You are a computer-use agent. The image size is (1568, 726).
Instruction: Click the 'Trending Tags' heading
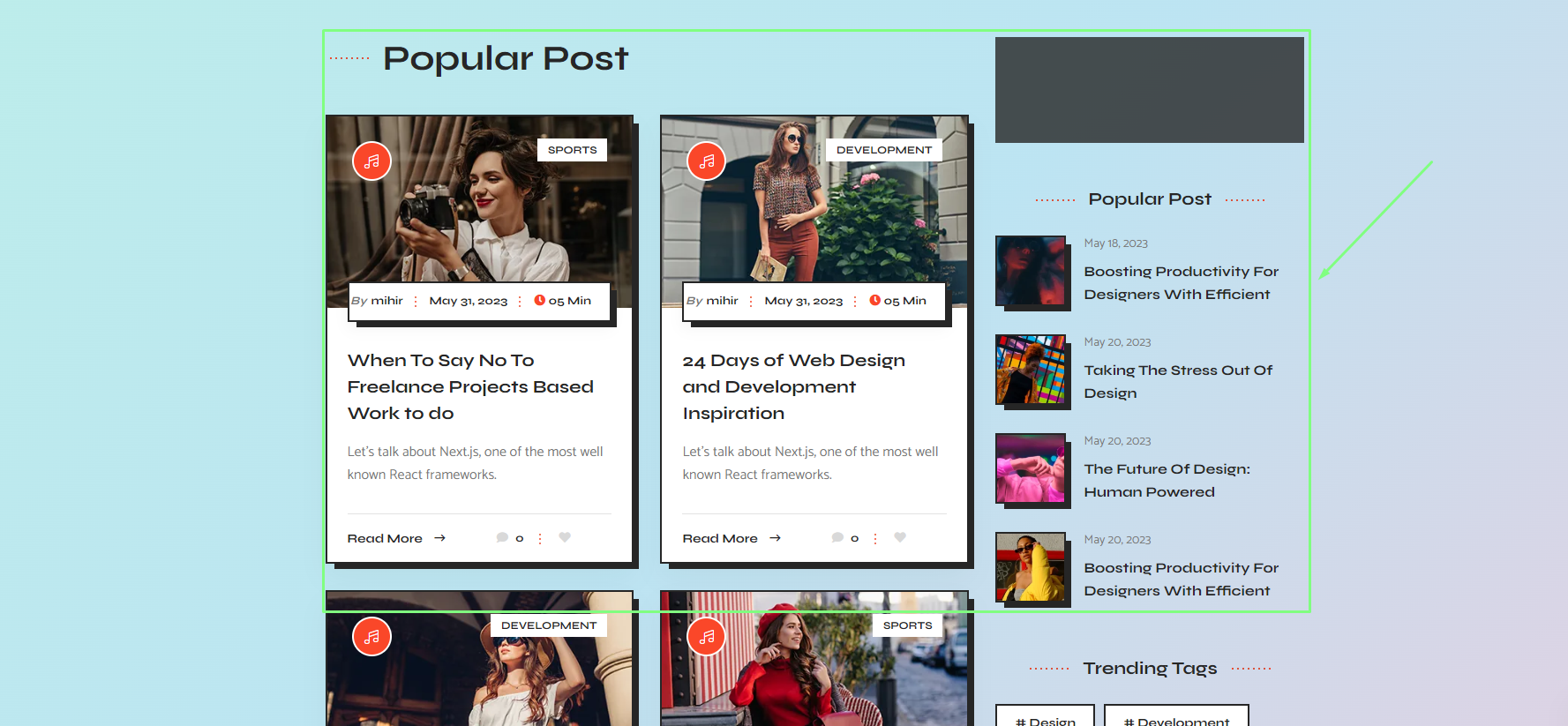point(1150,669)
